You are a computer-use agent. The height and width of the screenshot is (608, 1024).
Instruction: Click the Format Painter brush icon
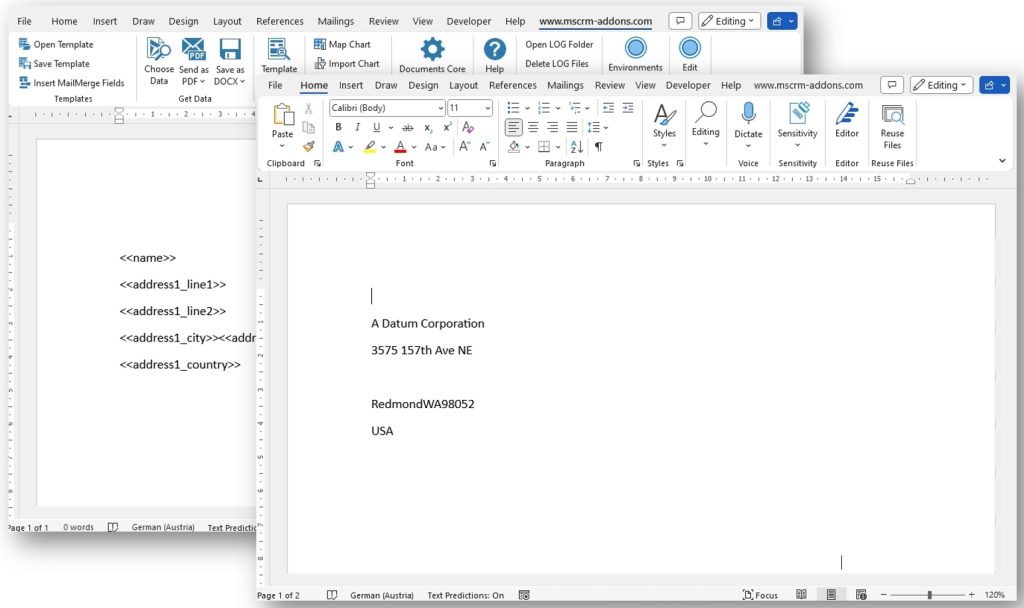pyautogui.click(x=309, y=146)
